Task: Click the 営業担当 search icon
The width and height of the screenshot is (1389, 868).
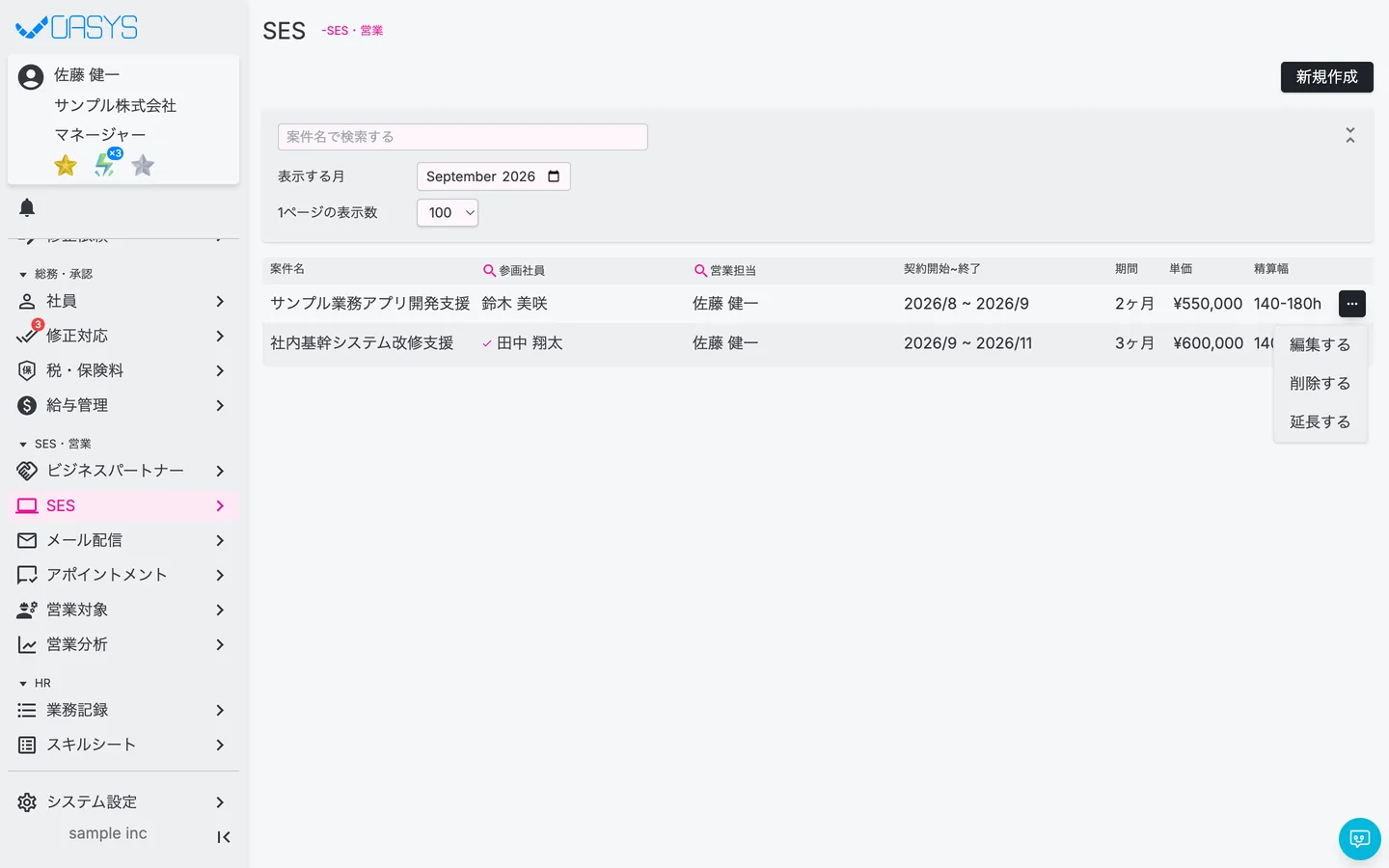Action: (700, 271)
